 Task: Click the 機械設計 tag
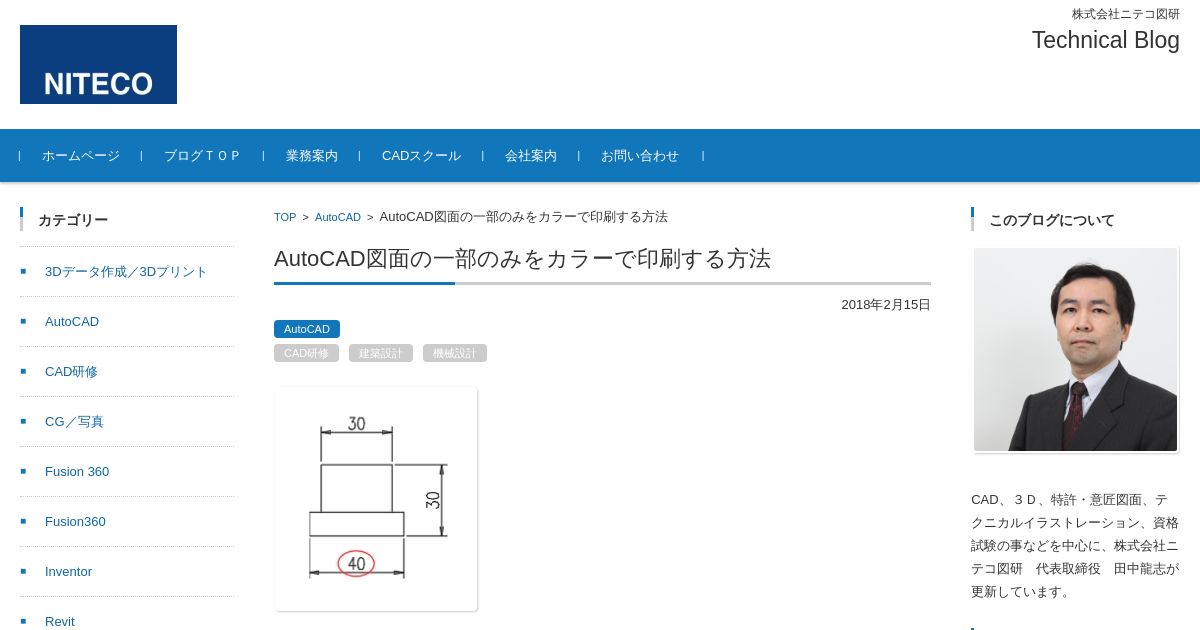click(x=455, y=353)
